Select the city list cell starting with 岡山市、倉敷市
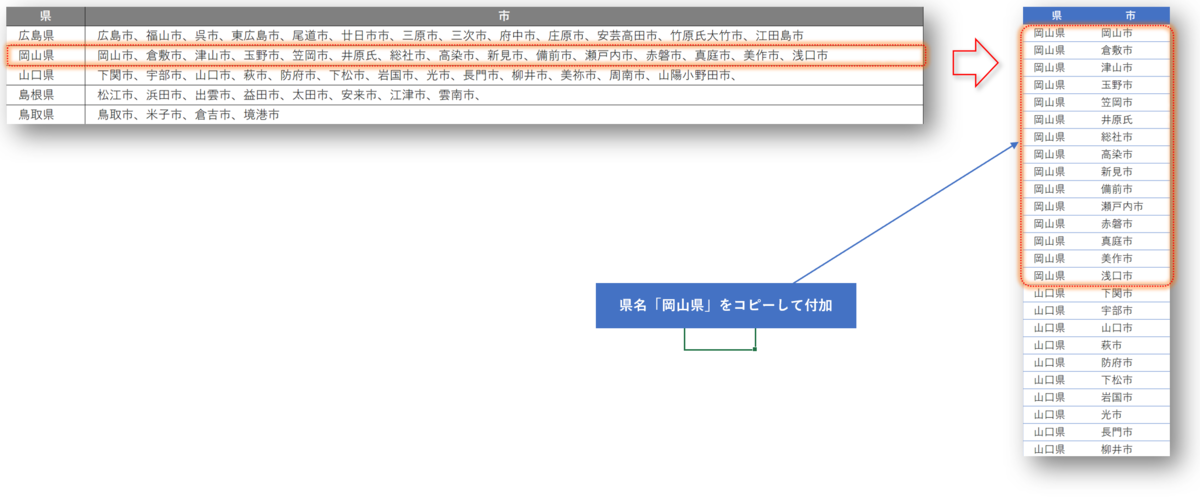The image size is (1200, 498). coord(503,55)
